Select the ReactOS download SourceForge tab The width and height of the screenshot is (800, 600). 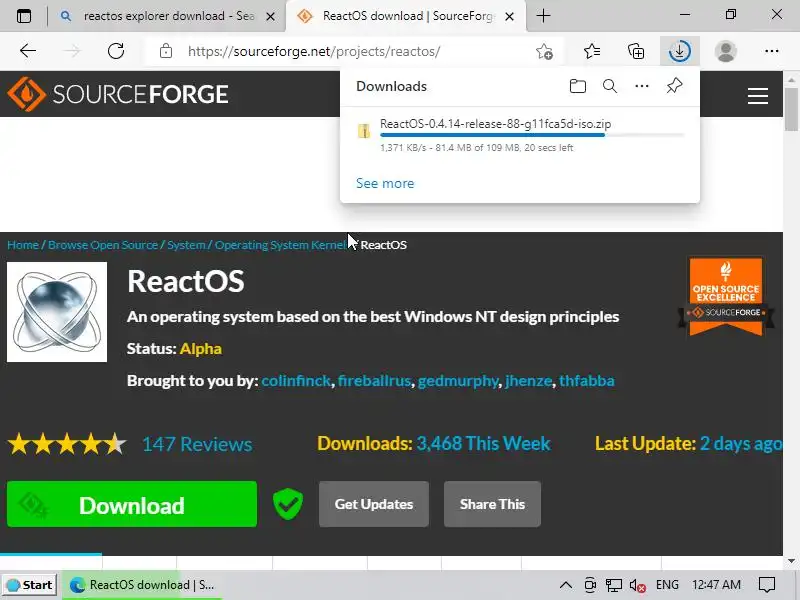tap(406, 16)
